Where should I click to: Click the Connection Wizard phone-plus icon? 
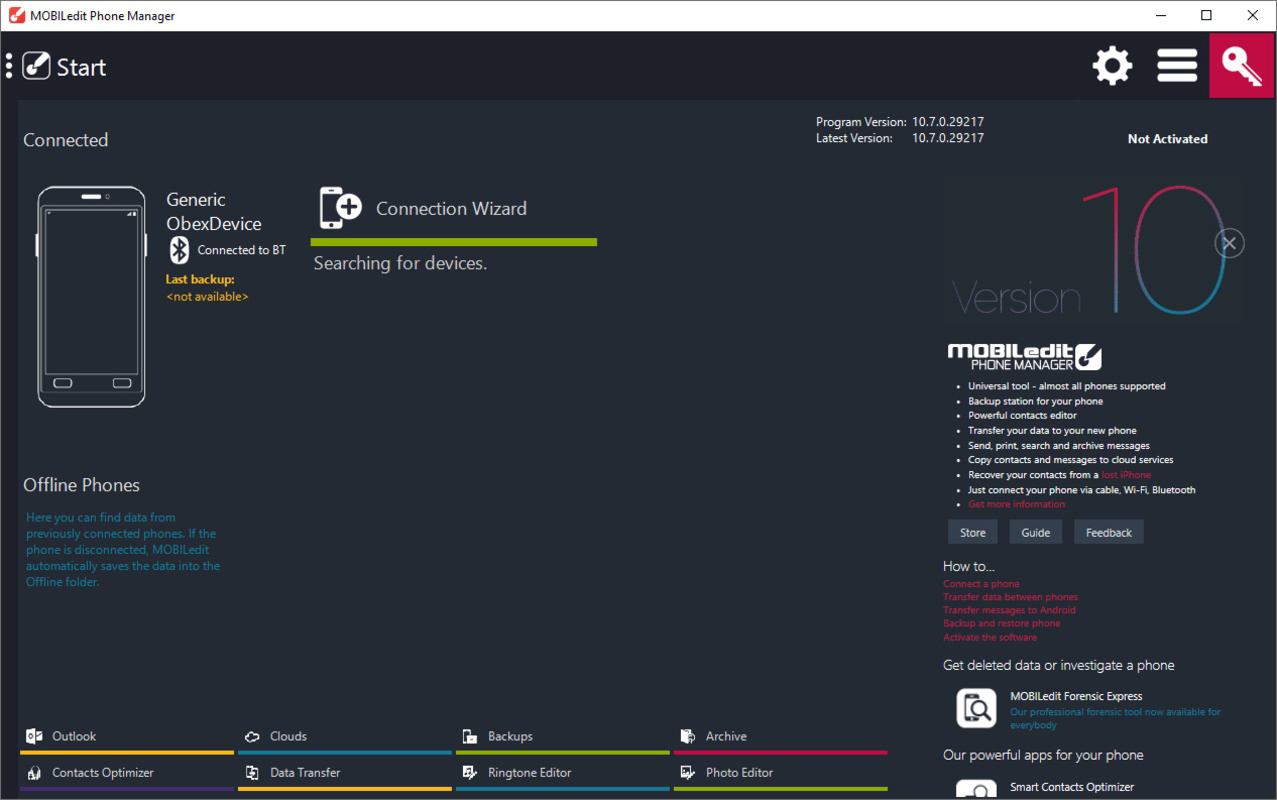pyautogui.click(x=340, y=208)
